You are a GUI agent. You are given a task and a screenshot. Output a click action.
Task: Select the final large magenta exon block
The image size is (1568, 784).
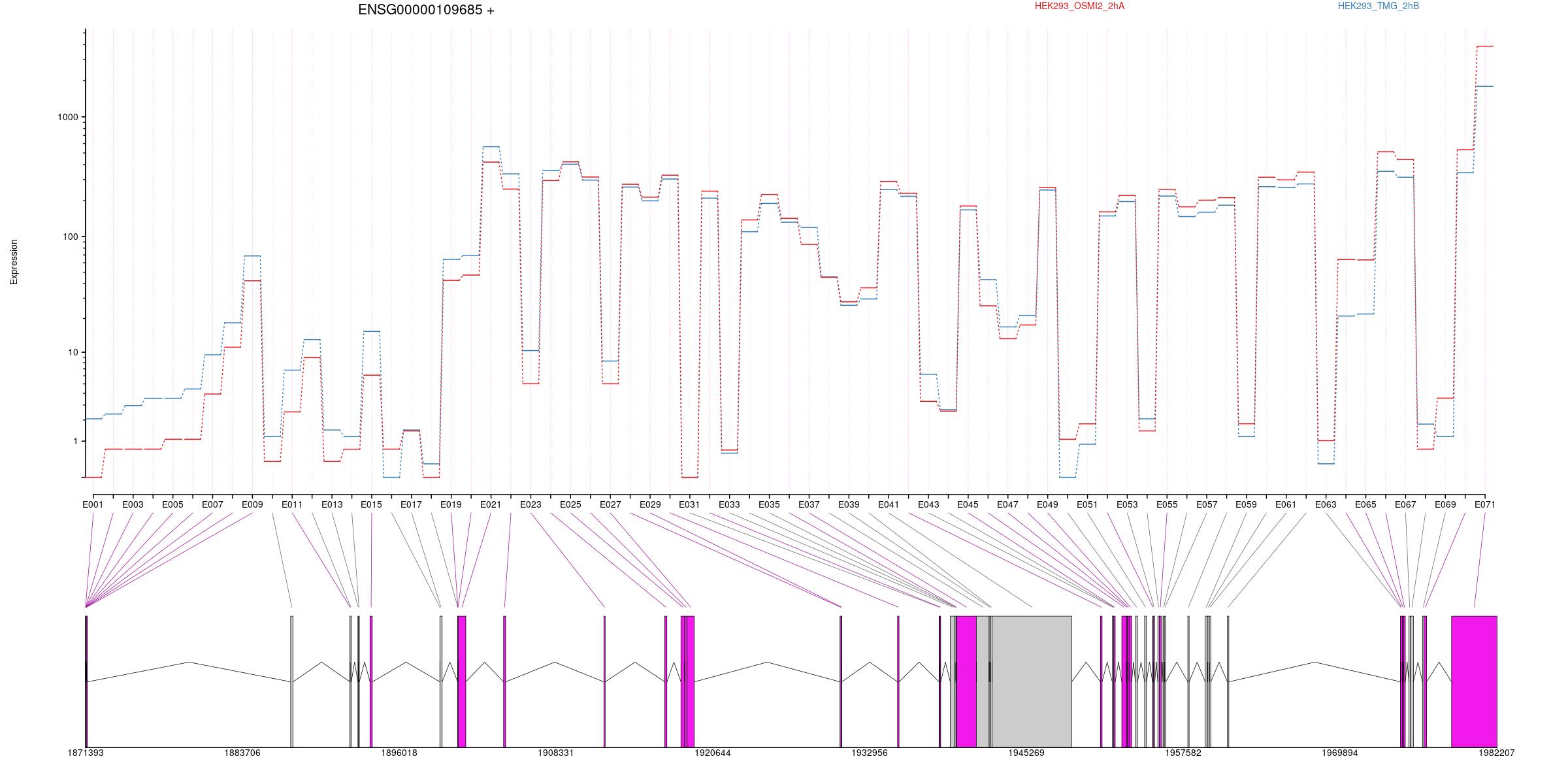pyautogui.click(x=1474, y=681)
